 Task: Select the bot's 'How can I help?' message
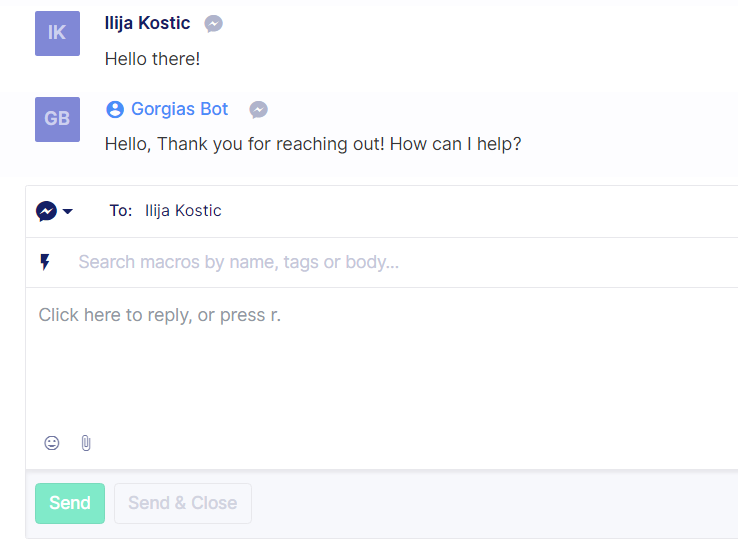pyautogui.click(x=313, y=144)
